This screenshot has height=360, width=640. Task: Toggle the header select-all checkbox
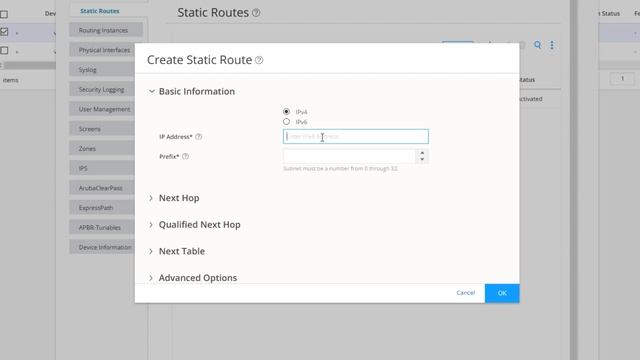point(4,14)
